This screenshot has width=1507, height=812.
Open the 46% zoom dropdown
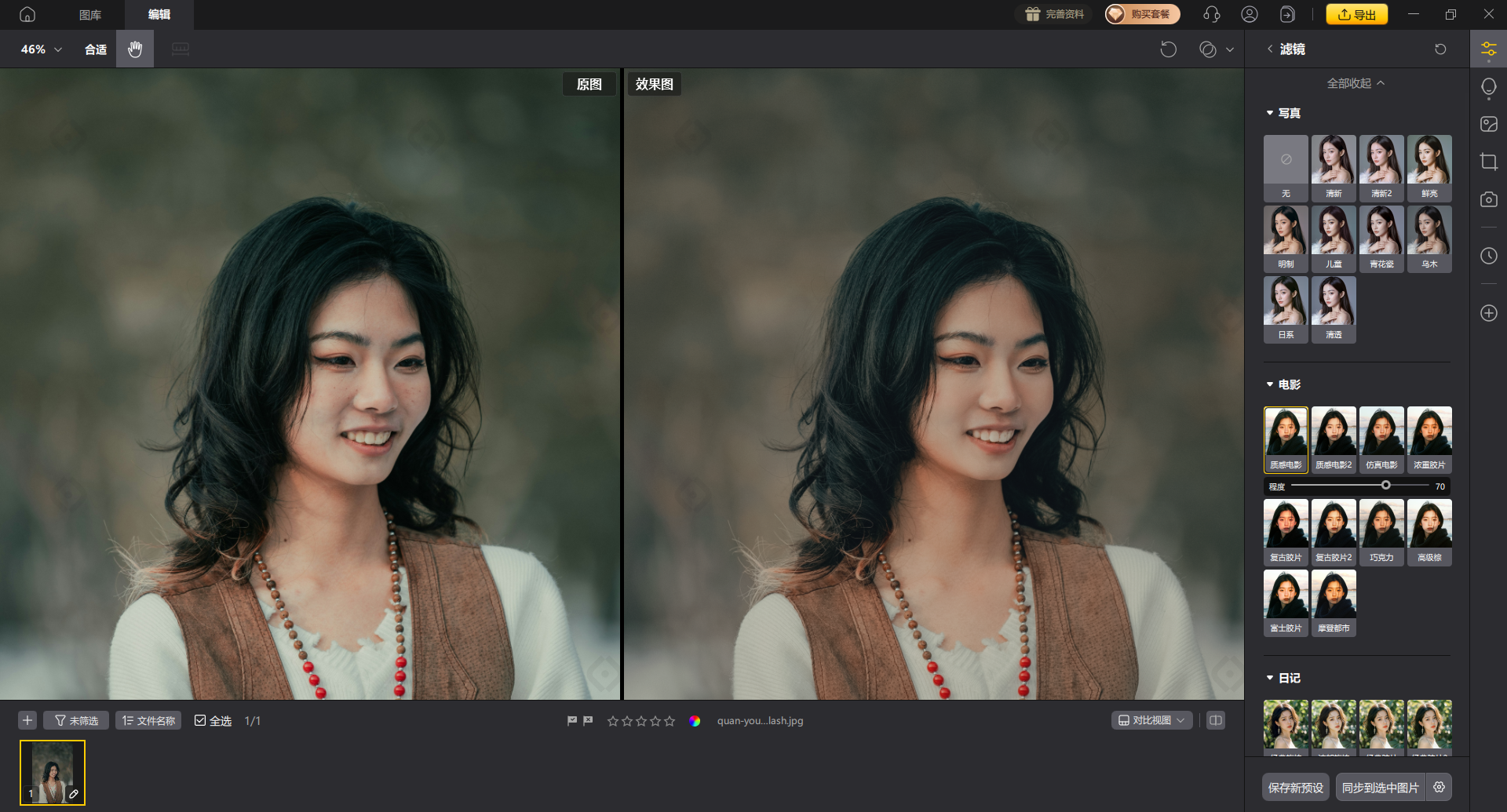click(41, 49)
